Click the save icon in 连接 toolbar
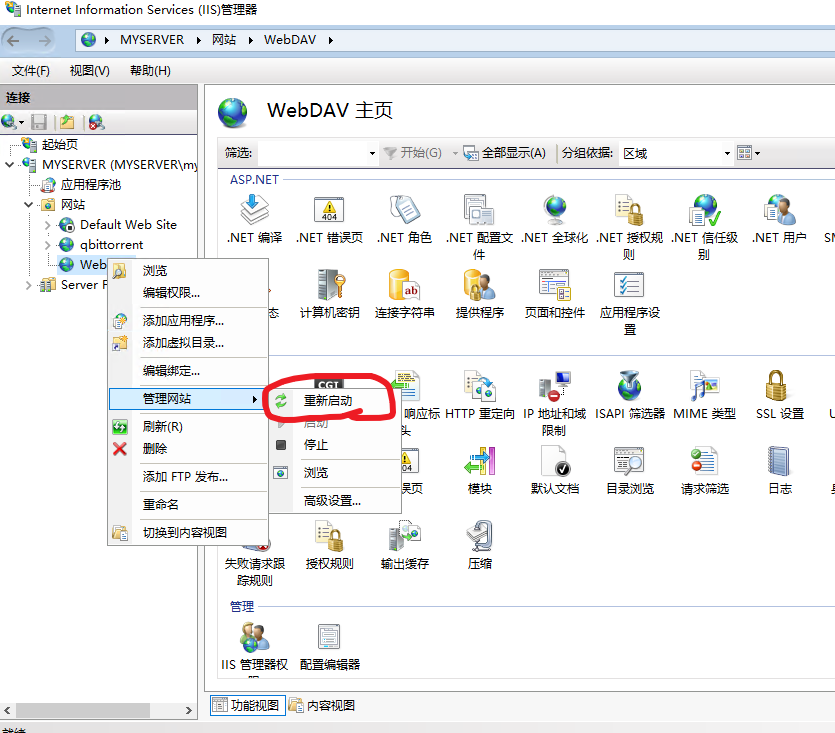This screenshot has height=733, width=835. (39, 123)
